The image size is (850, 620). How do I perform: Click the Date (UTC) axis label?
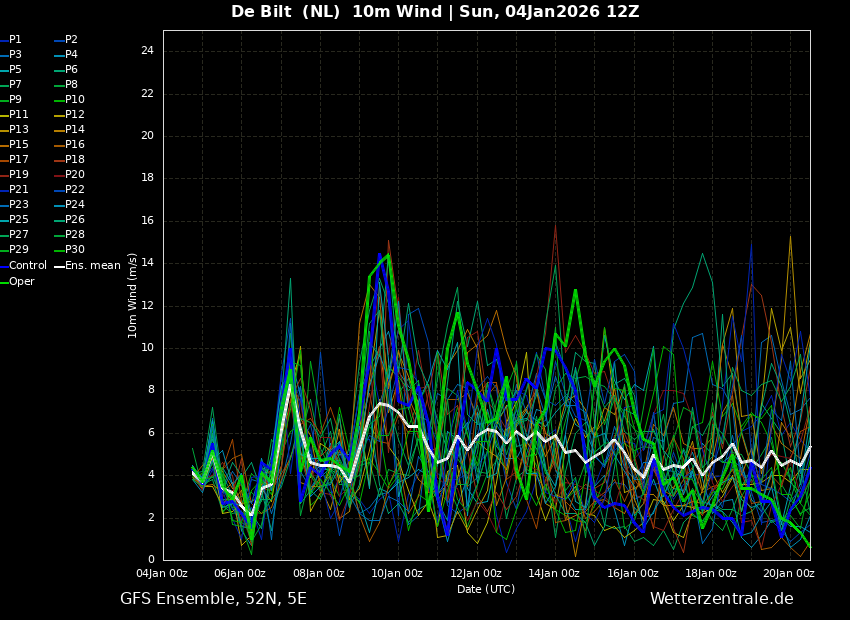(486, 589)
